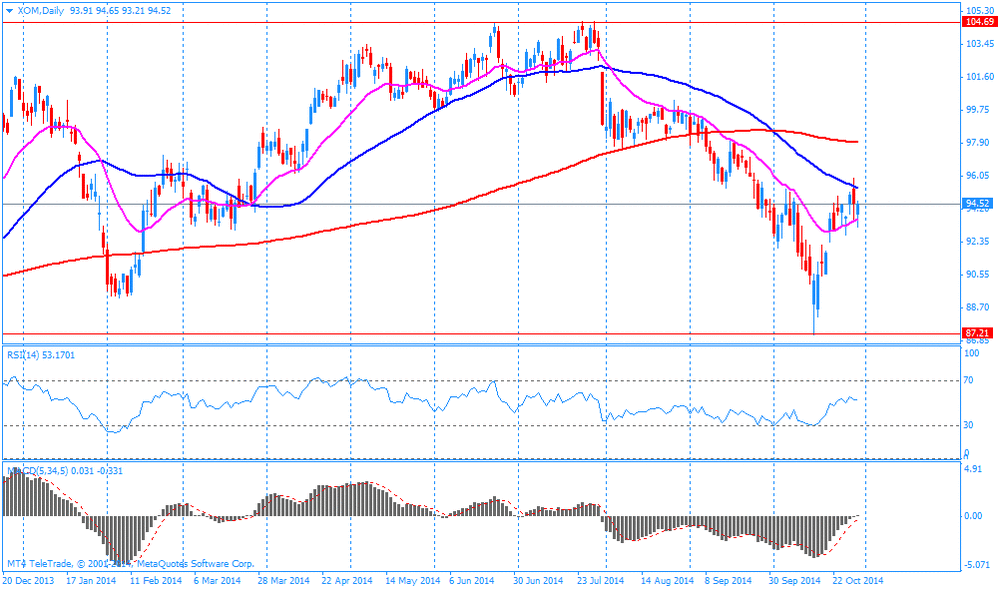Click the 99.75 price axis value
The image size is (1000, 589).
[978, 110]
